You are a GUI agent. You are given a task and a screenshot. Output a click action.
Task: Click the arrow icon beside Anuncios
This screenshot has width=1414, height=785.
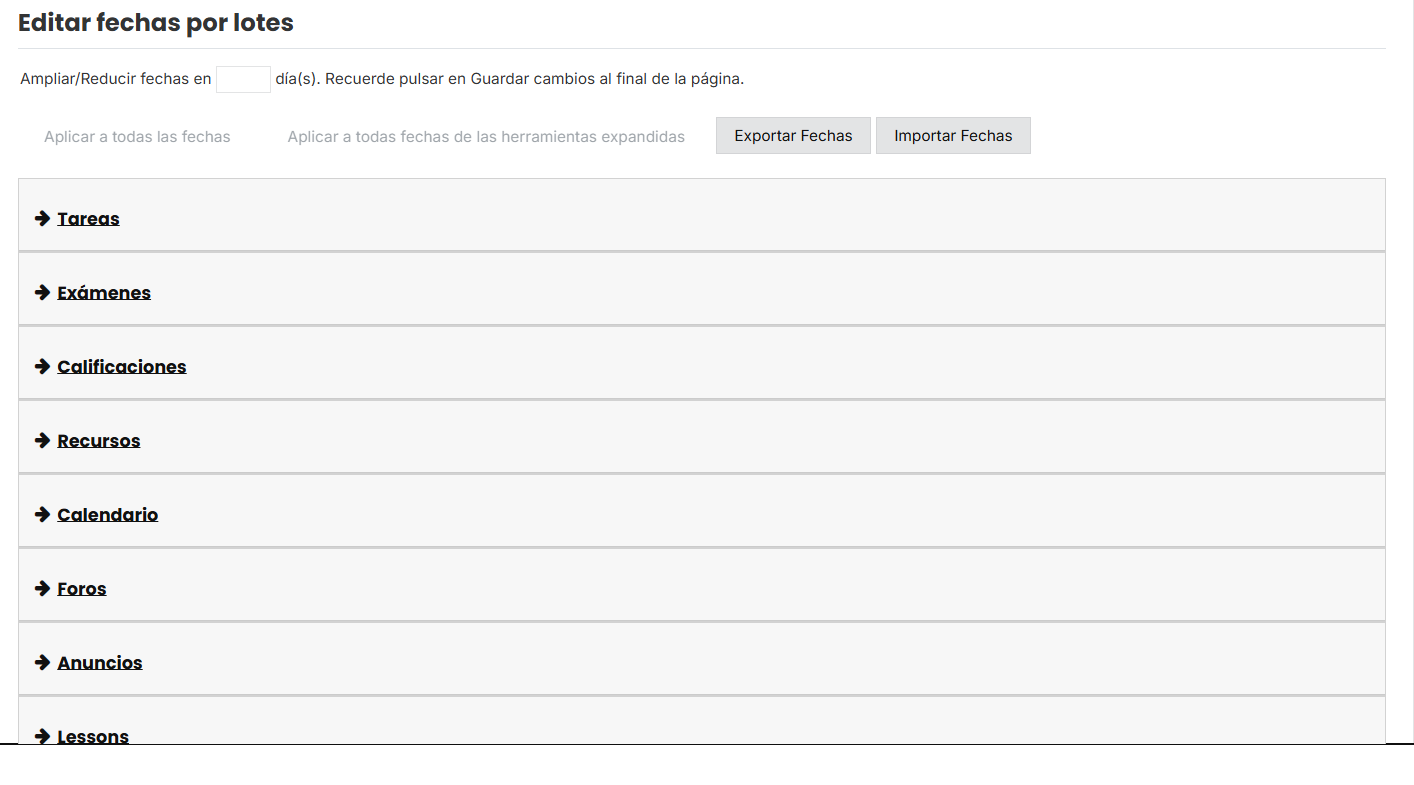[x=43, y=662]
